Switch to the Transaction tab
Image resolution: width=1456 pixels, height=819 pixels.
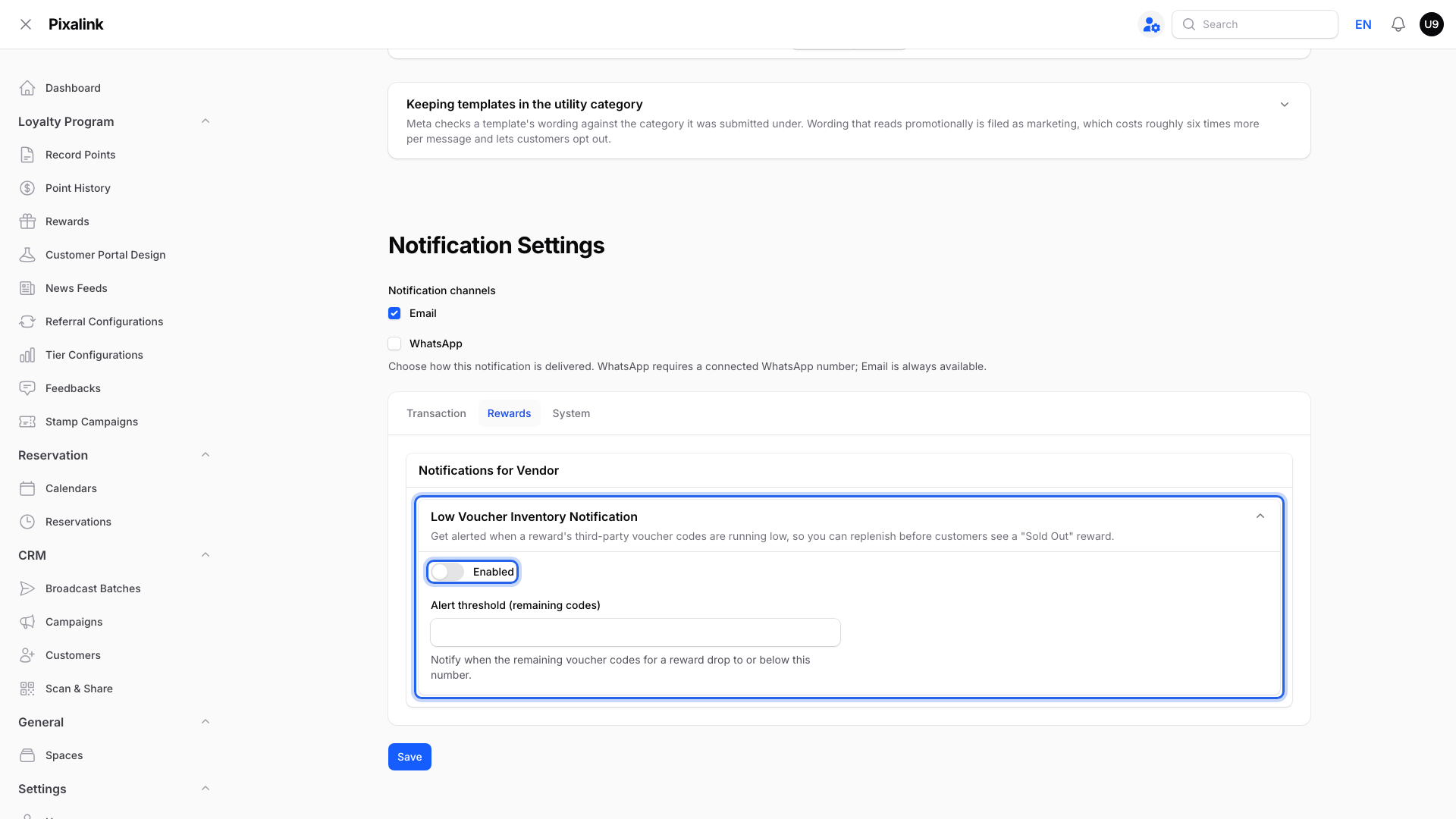click(x=436, y=413)
